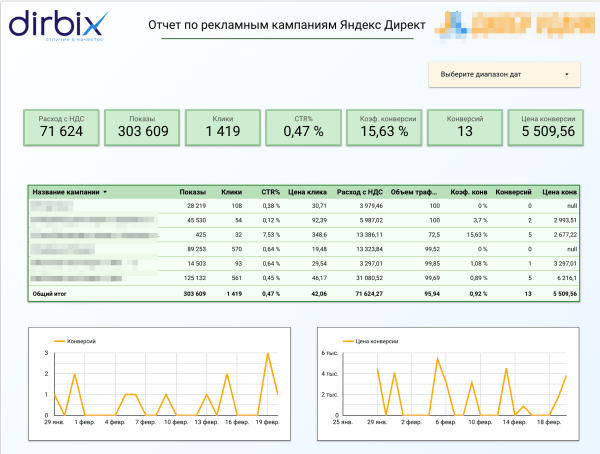Select the Расход с НДС scorecard
This screenshot has height=454, width=600.
(x=59, y=125)
